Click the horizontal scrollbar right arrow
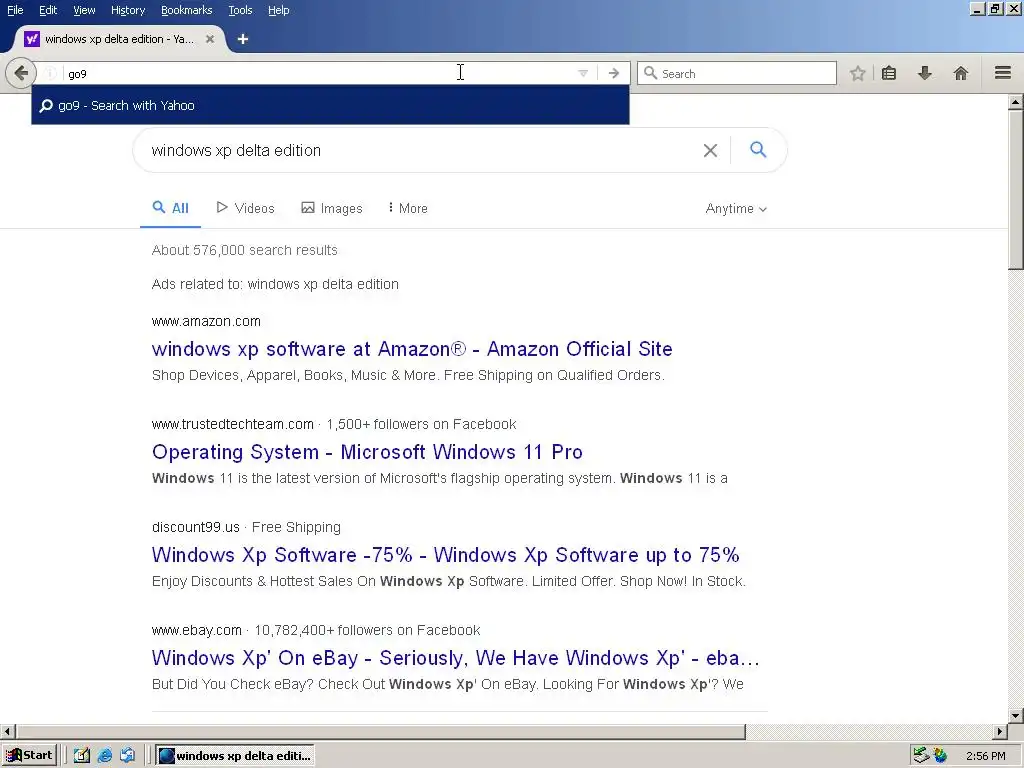1024x768 pixels. point(1000,731)
